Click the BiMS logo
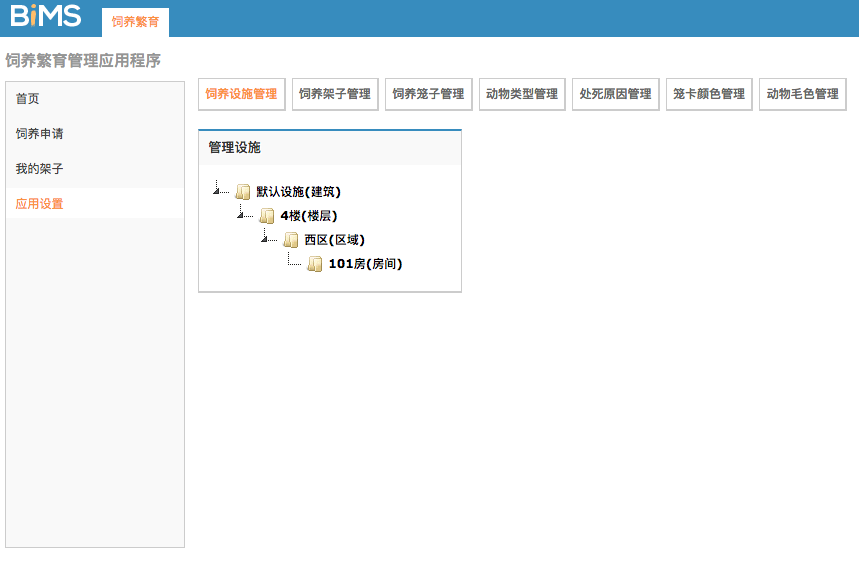 click(46, 17)
